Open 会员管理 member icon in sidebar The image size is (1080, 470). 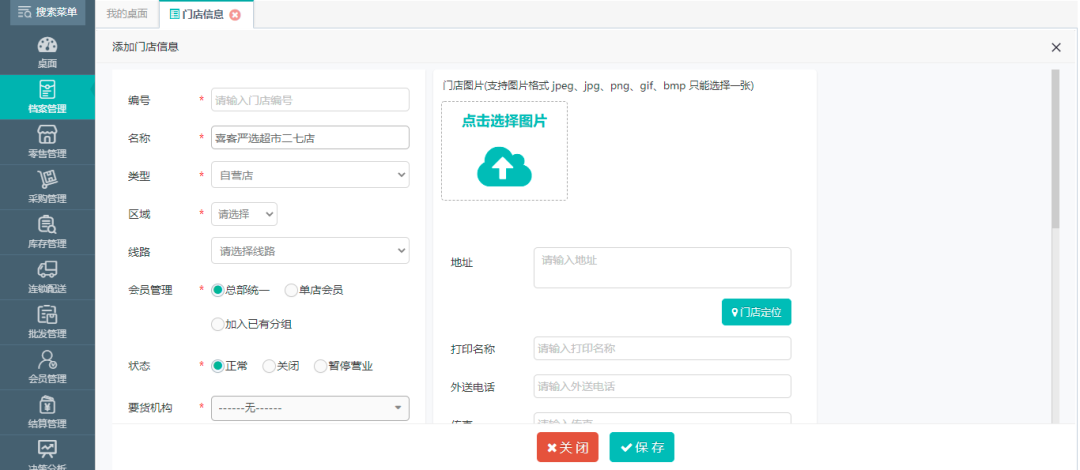[47, 360]
